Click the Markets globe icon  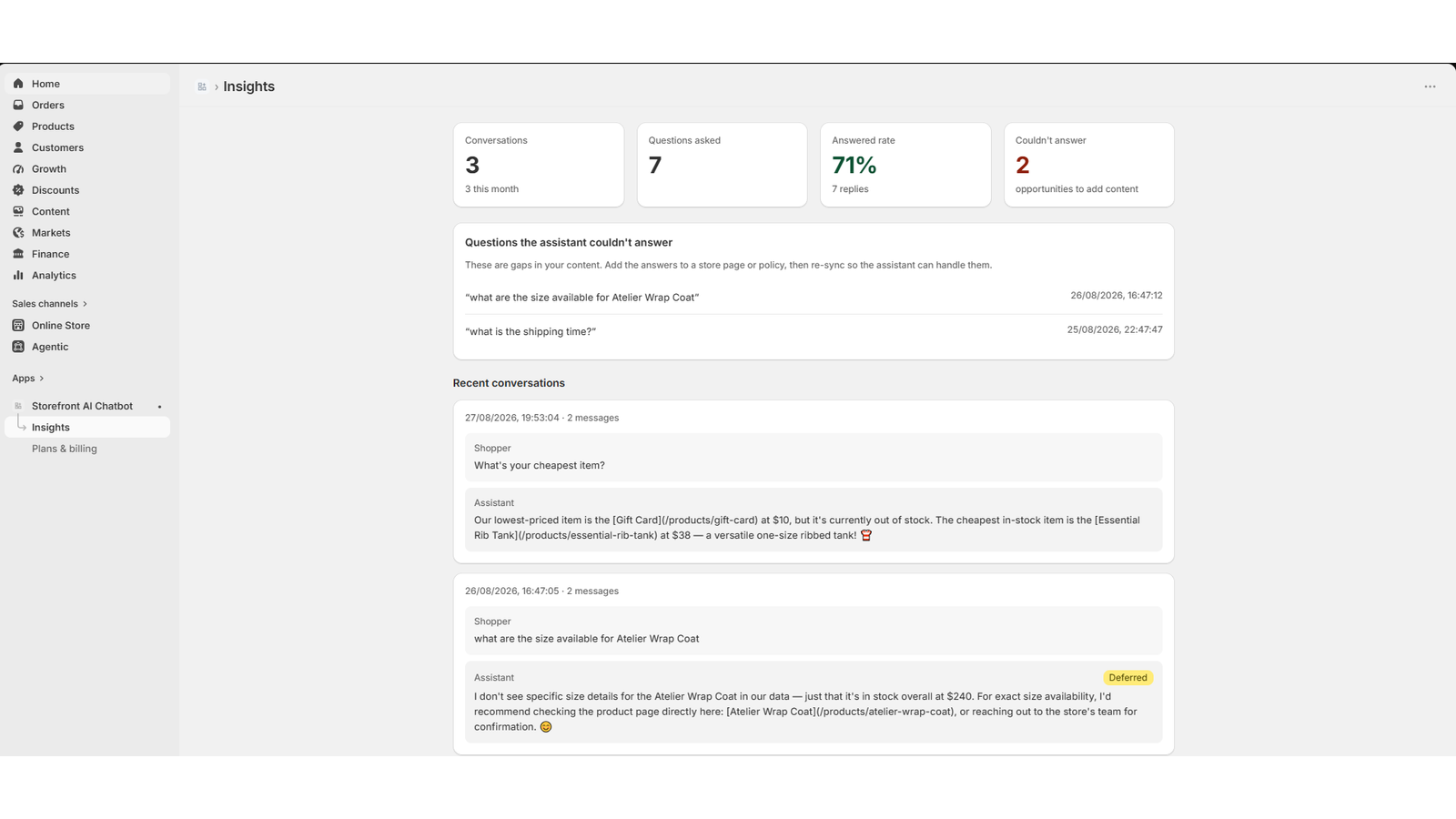(x=18, y=233)
